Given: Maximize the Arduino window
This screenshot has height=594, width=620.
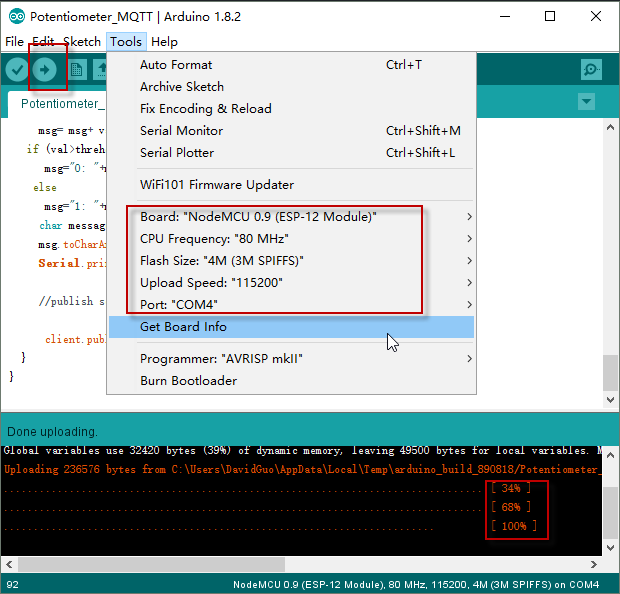Looking at the screenshot, I should click(550, 16).
